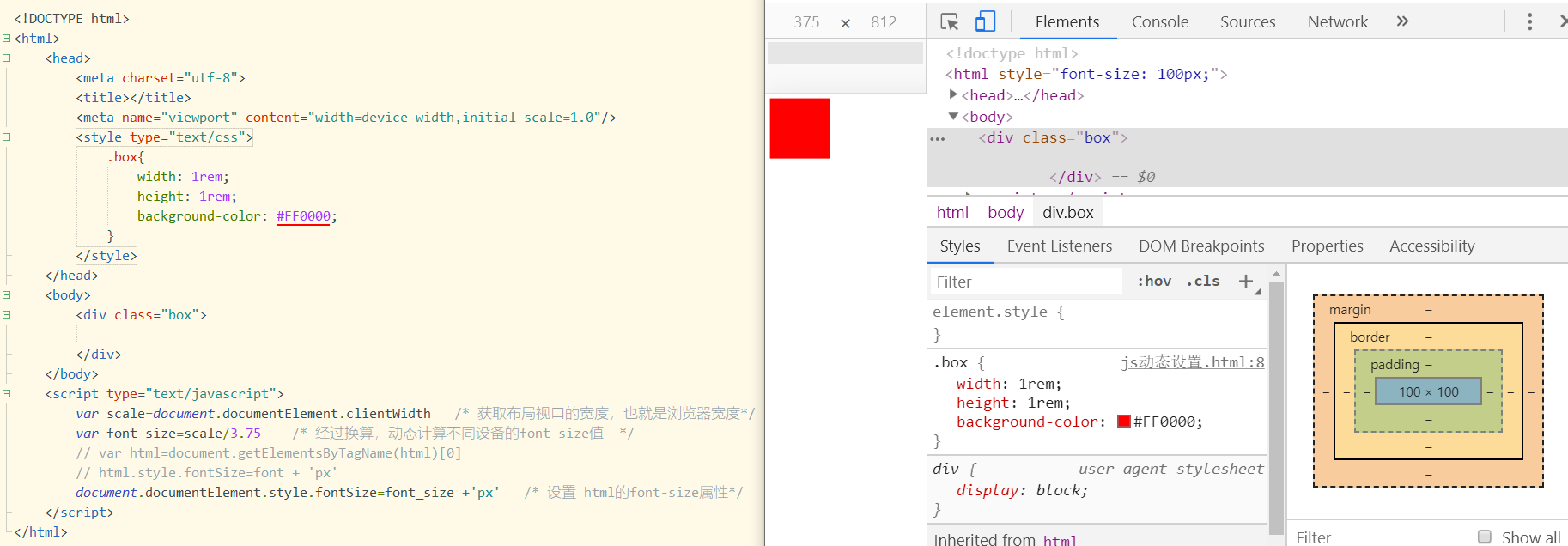
Task: Open the js动态设置.html:8 source link
Action: coord(1193,362)
